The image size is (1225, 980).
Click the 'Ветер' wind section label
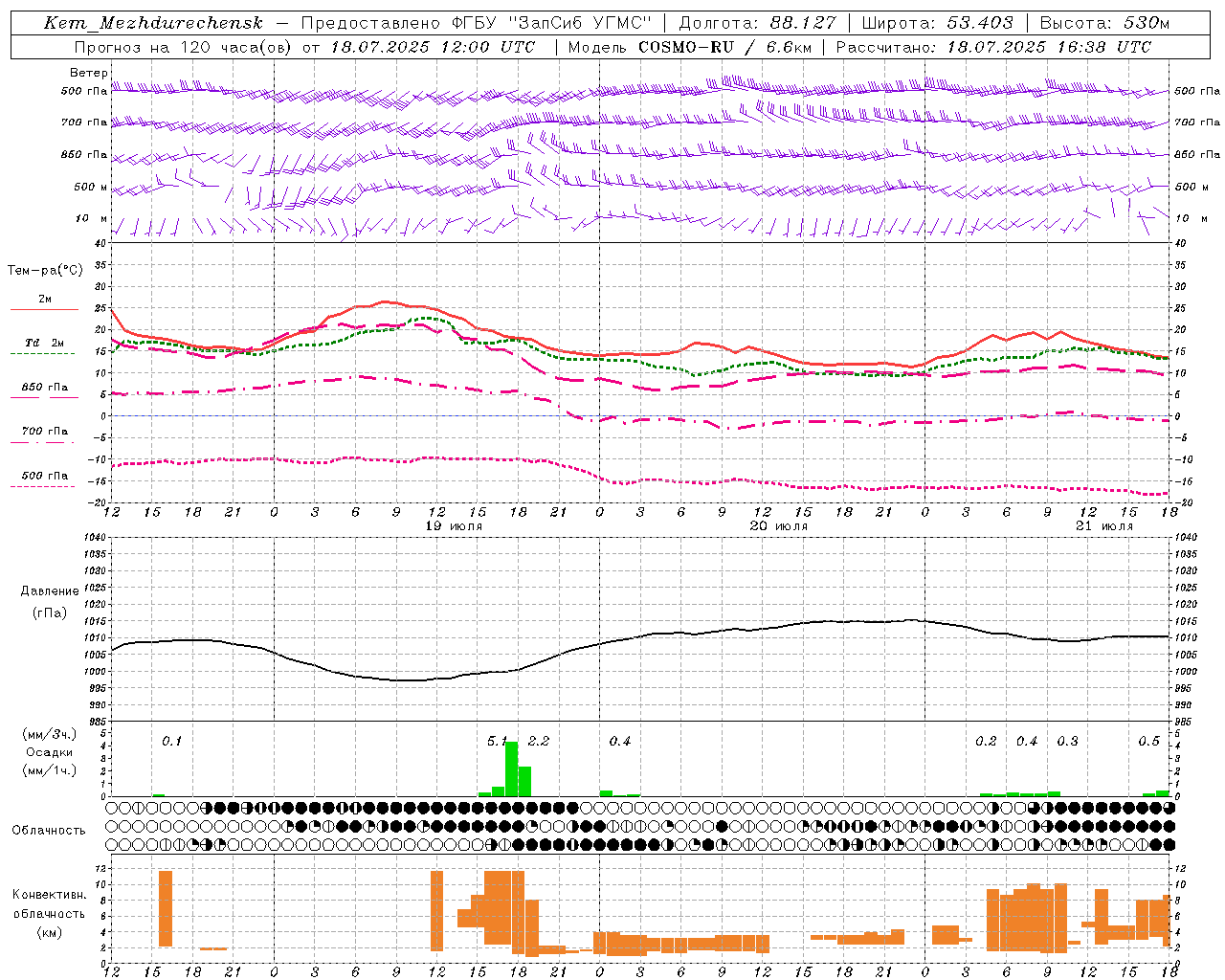click(x=89, y=73)
